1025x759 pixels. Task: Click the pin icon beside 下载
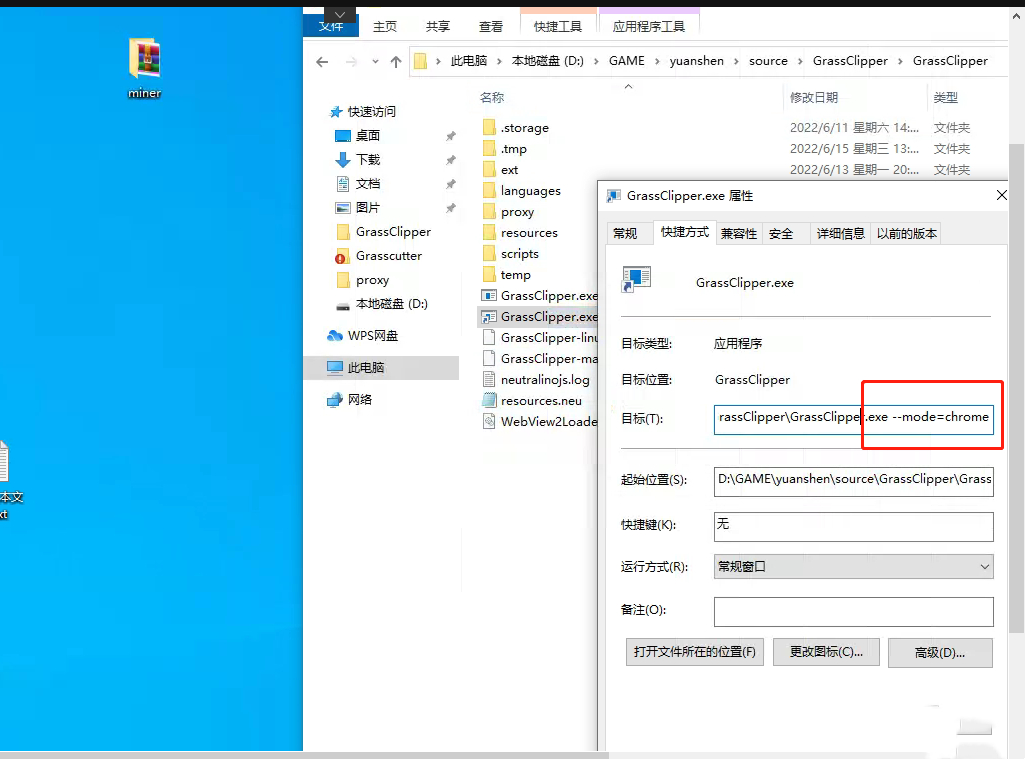450,160
